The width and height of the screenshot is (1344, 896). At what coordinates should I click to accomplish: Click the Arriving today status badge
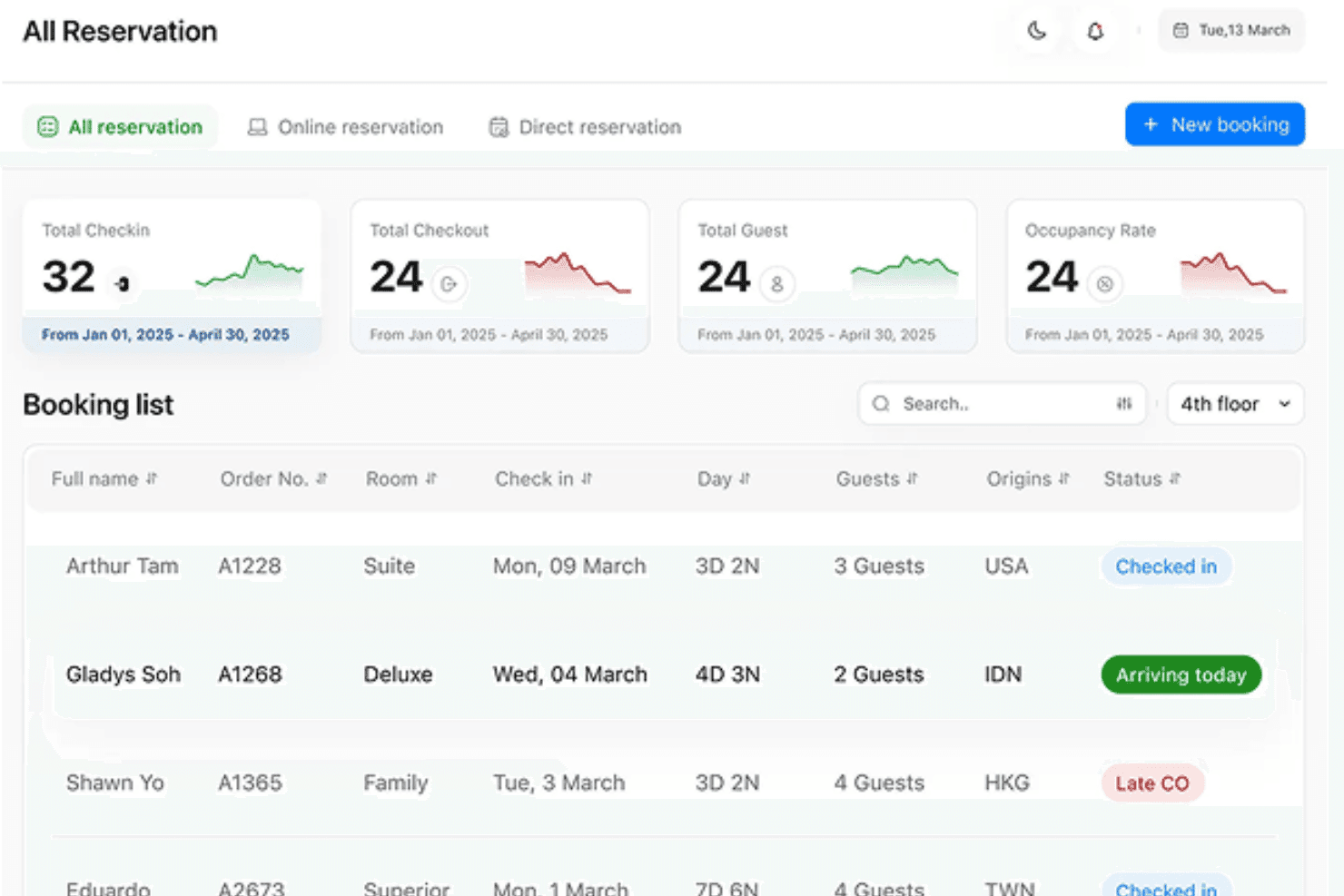coord(1181,674)
